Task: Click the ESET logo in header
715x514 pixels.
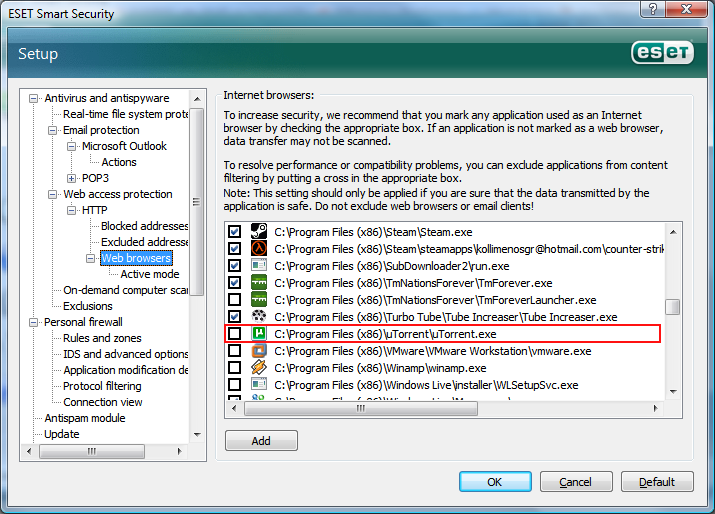Action: (x=662, y=53)
